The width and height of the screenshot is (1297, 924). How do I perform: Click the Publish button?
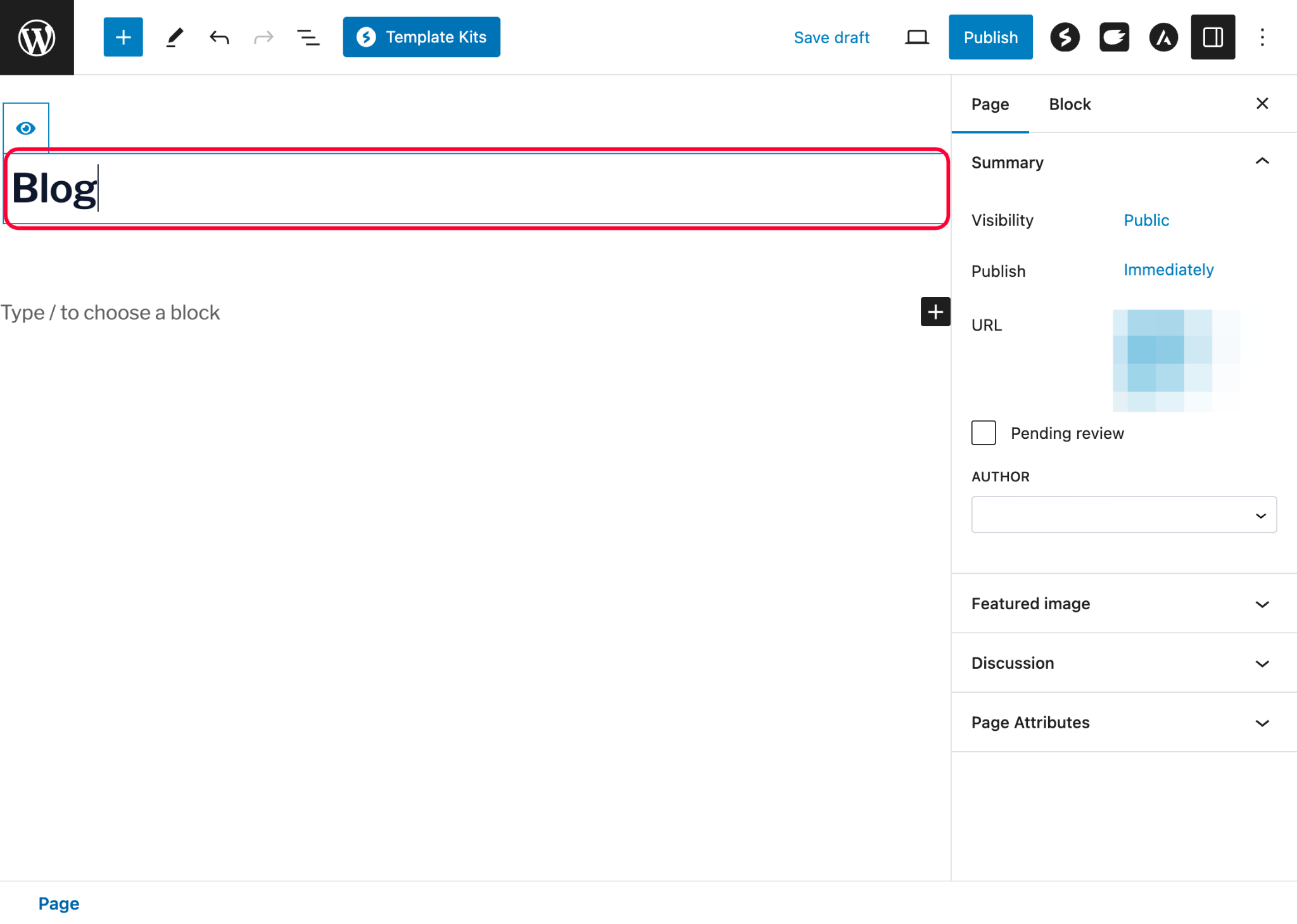click(x=990, y=37)
